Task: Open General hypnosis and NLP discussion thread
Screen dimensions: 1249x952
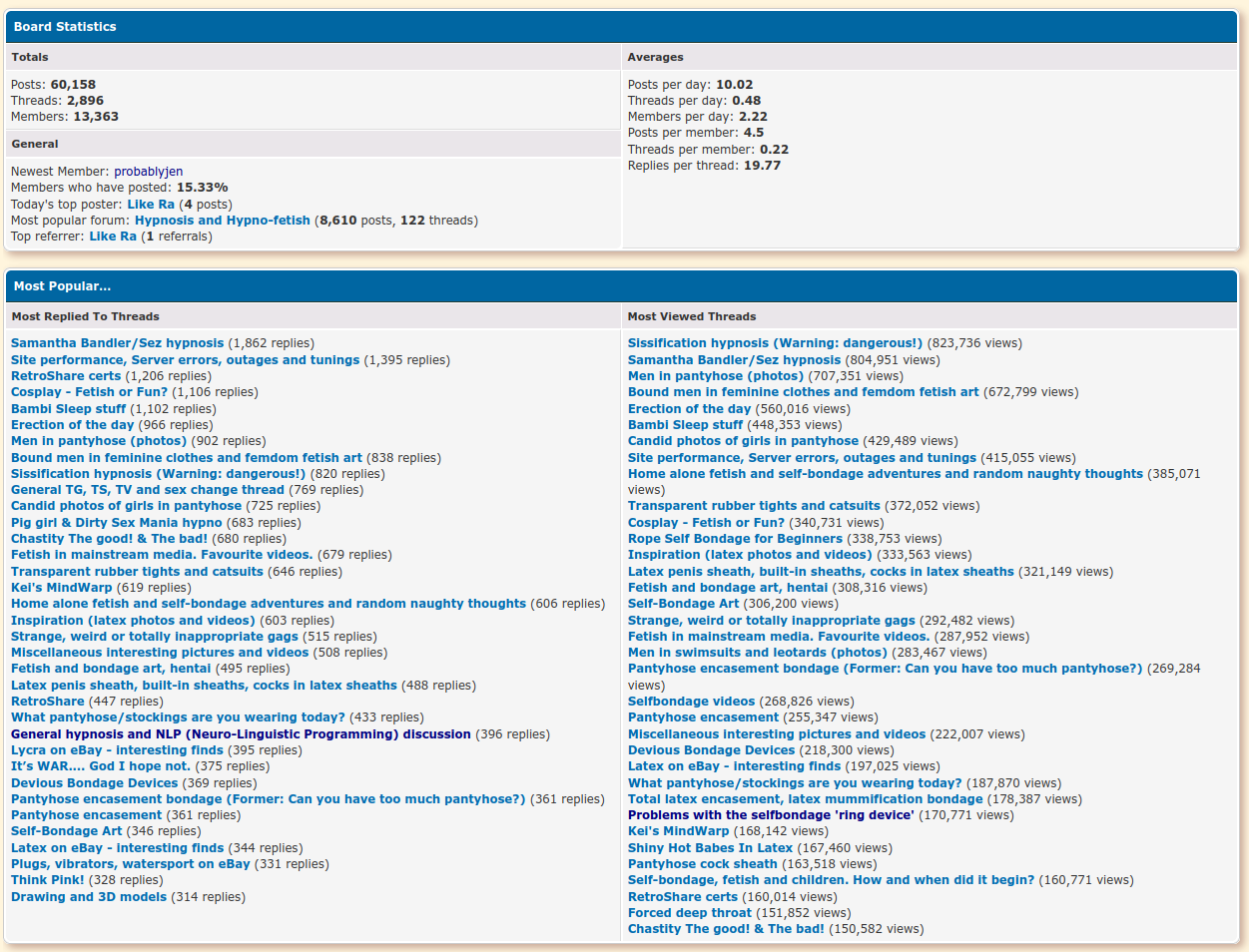Action: point(241,734)
